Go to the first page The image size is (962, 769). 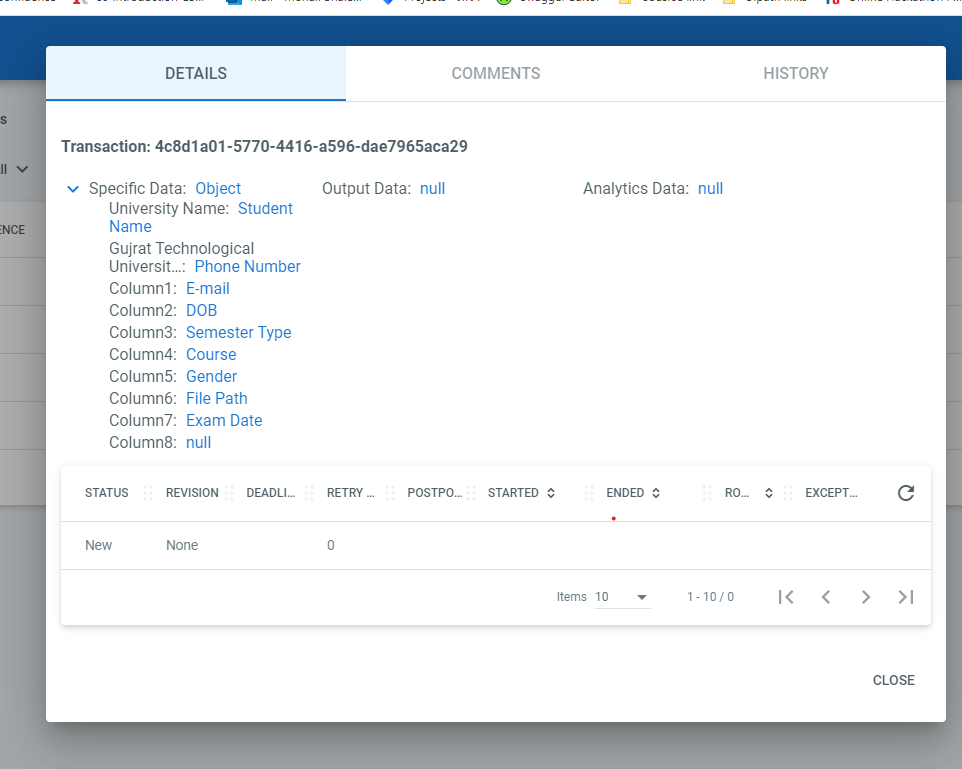(x=786, y=597)
